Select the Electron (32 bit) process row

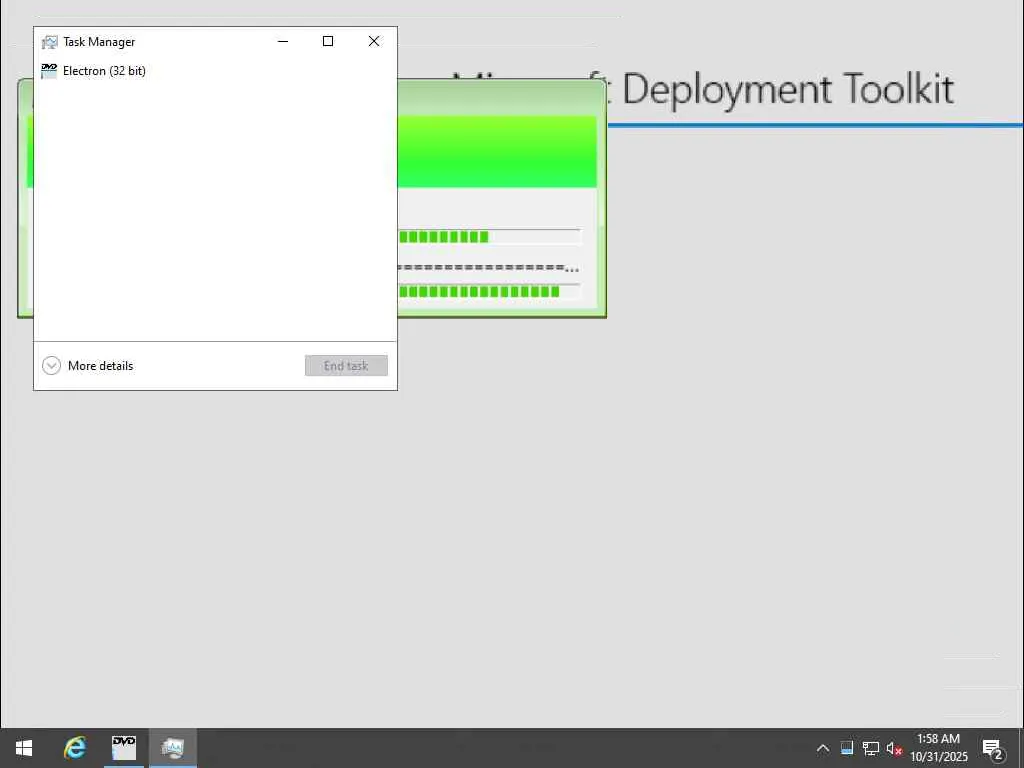coord(215,71)
